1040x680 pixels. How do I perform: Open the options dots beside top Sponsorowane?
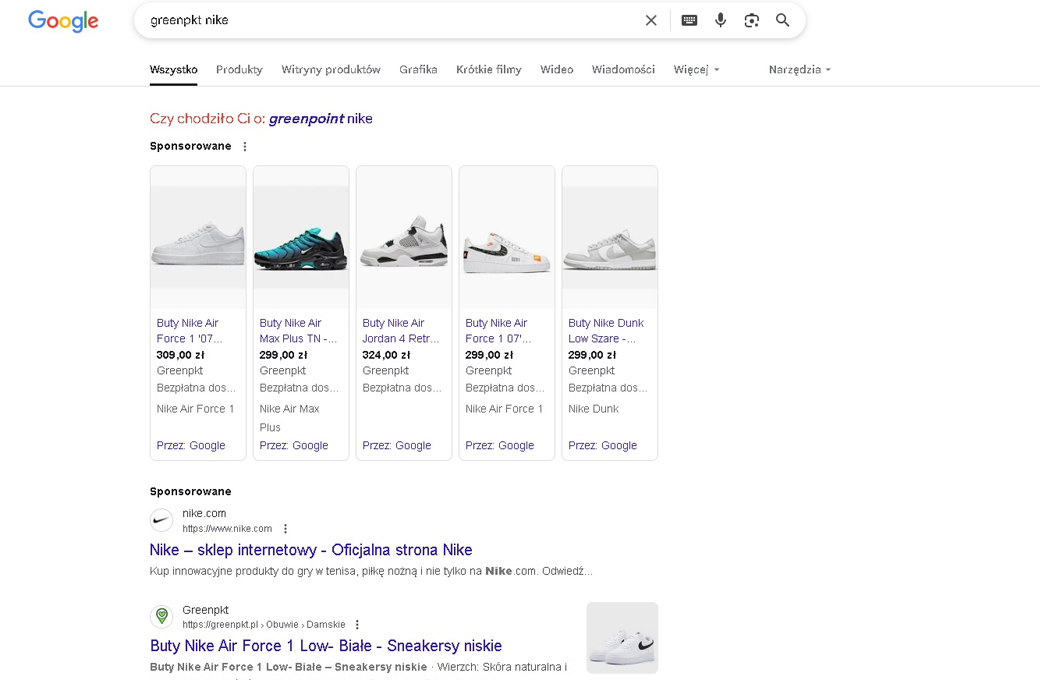pyautogui.click(x=245, y=147)
